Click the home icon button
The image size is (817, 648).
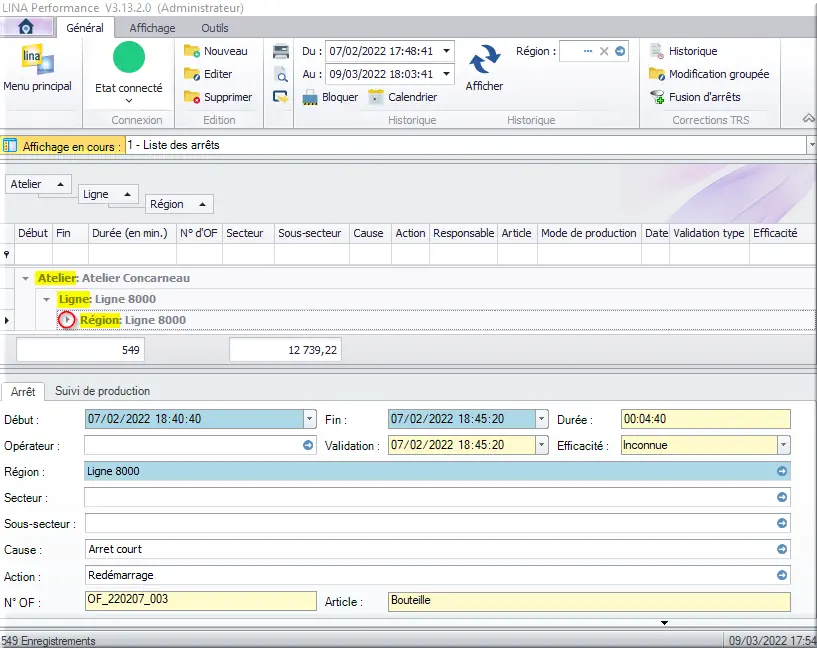(26, 27)
